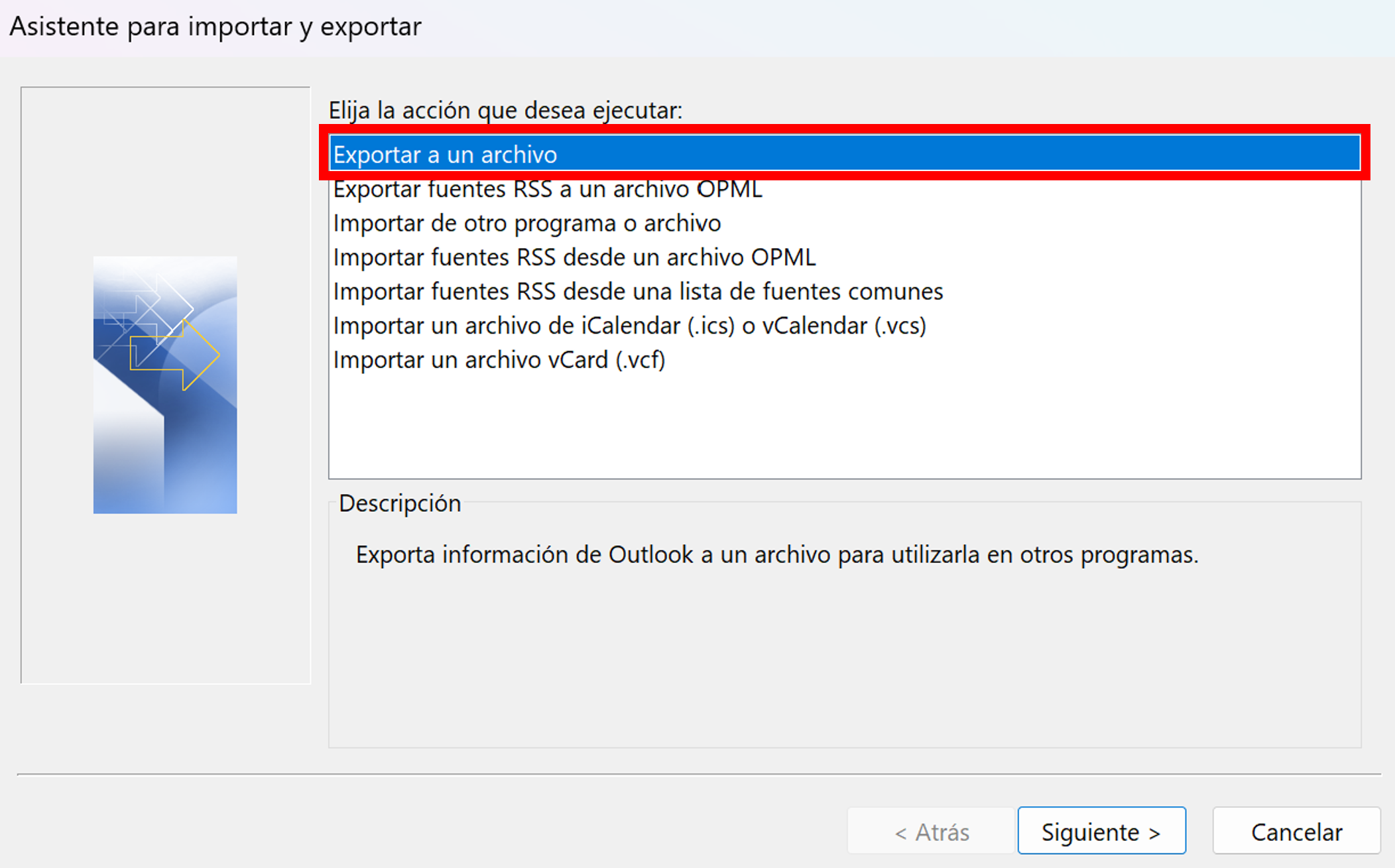Click the "Siguiente >" button
Screen dimensions: 1395x868
coord(1101,831)
